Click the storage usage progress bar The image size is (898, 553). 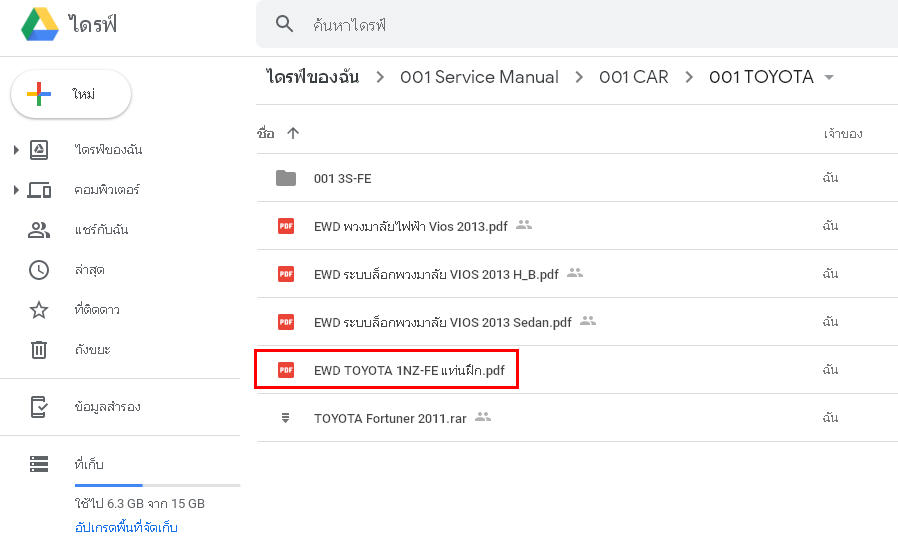pyautogui.click(x=157, y=485)
